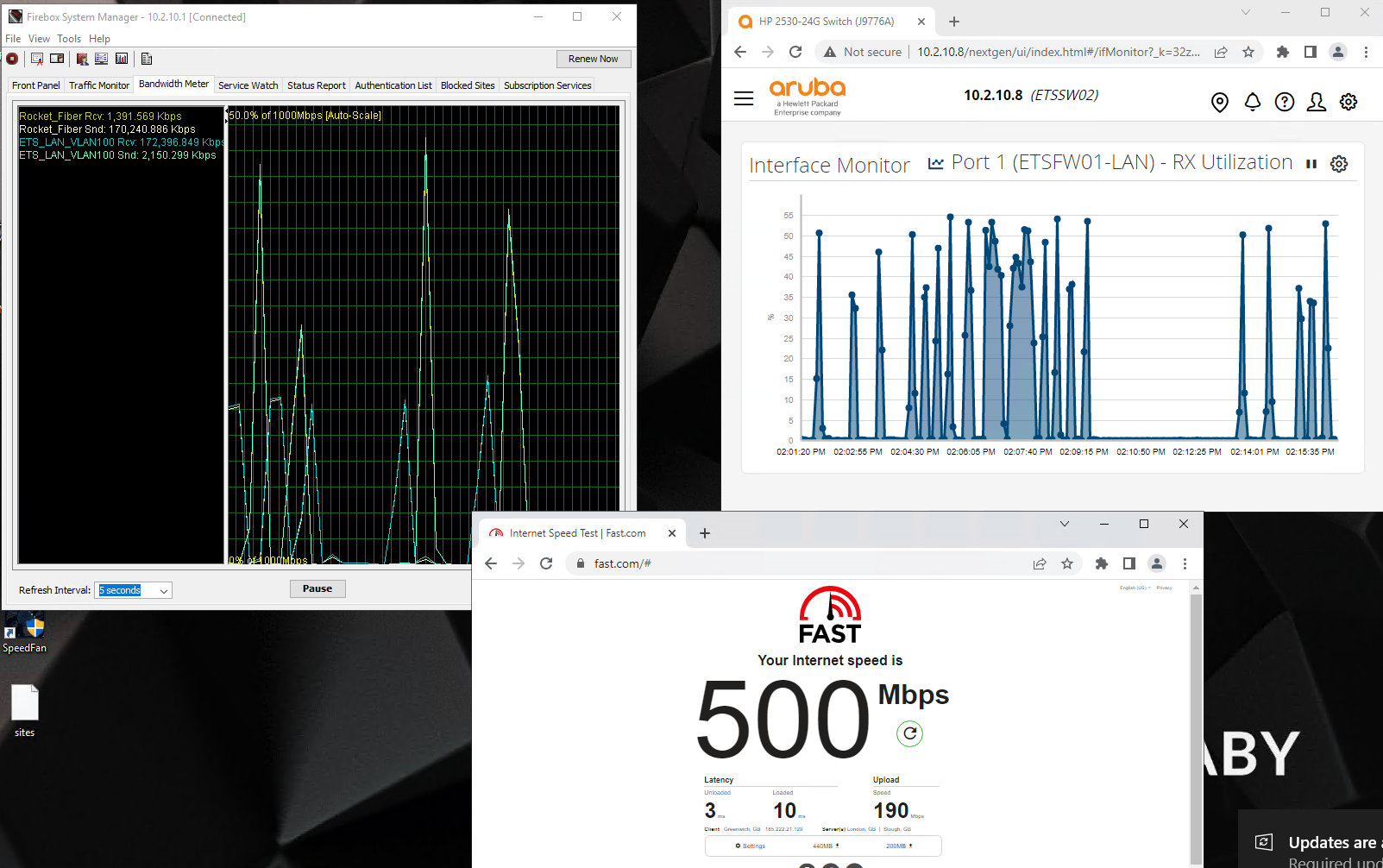Open the aruba user account icon

point(1317,102)
